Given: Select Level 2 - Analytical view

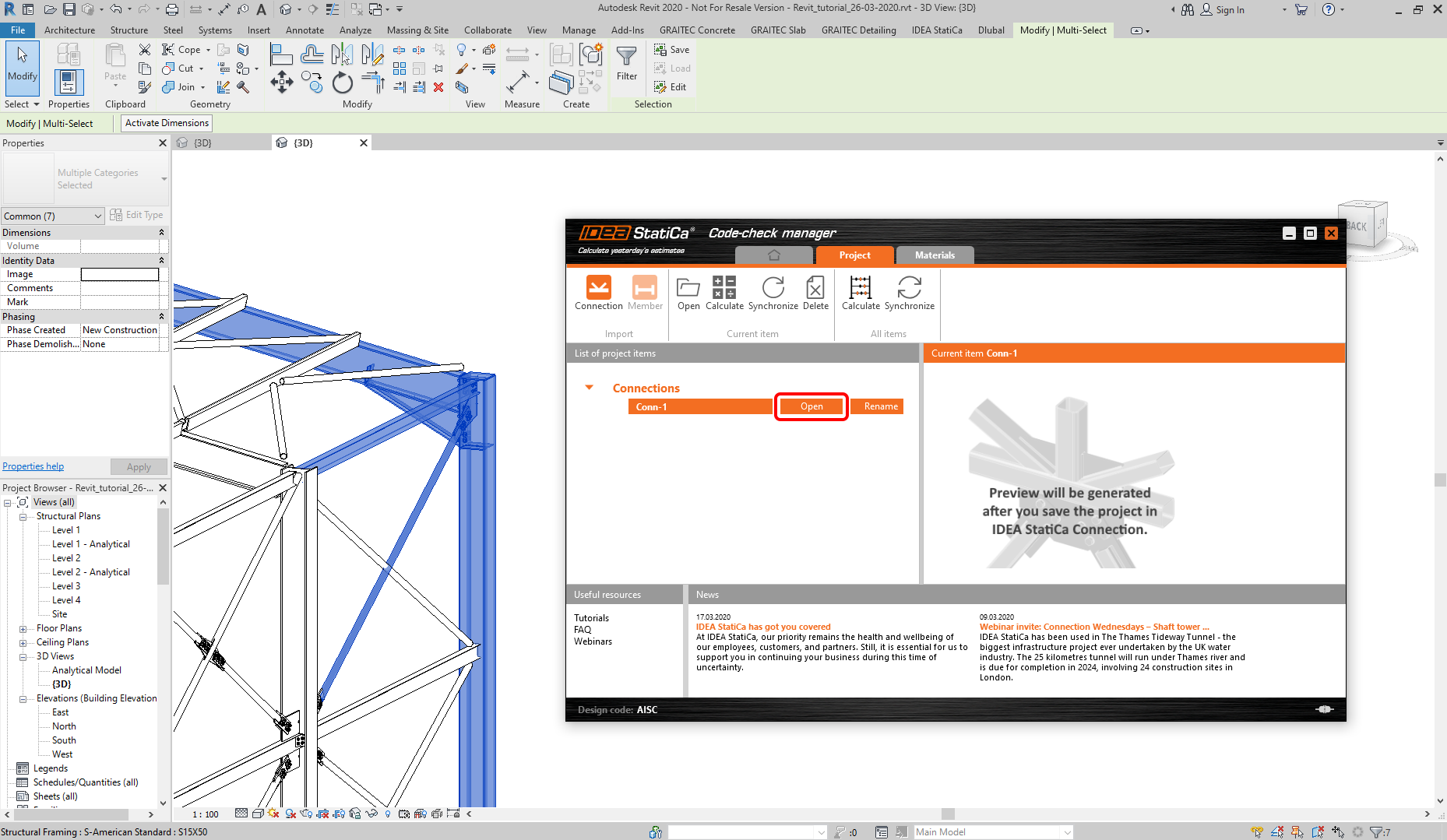Looking at the screenshot, I should (90, 572).
